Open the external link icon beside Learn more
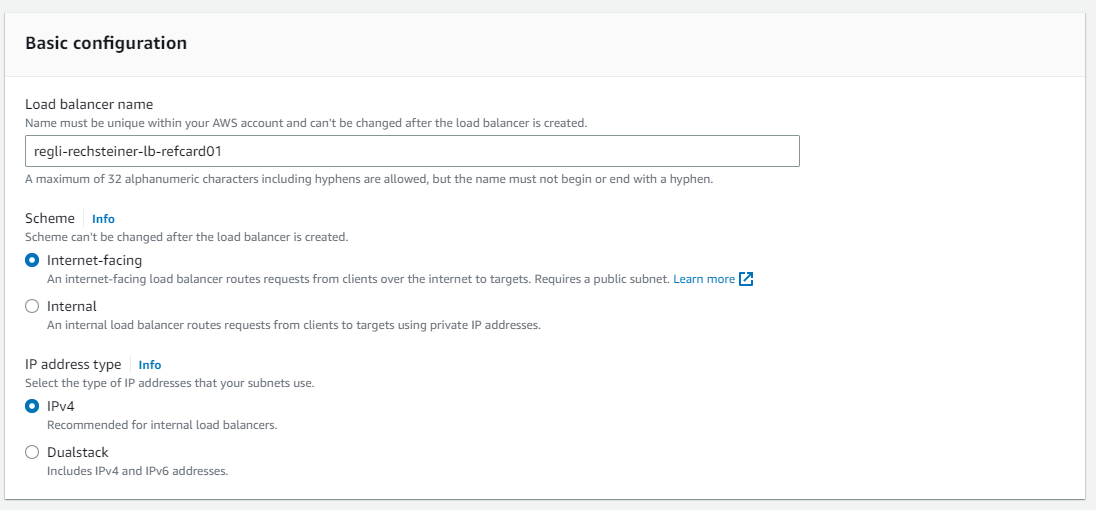The image size is (1096, 510). (746, 279)
